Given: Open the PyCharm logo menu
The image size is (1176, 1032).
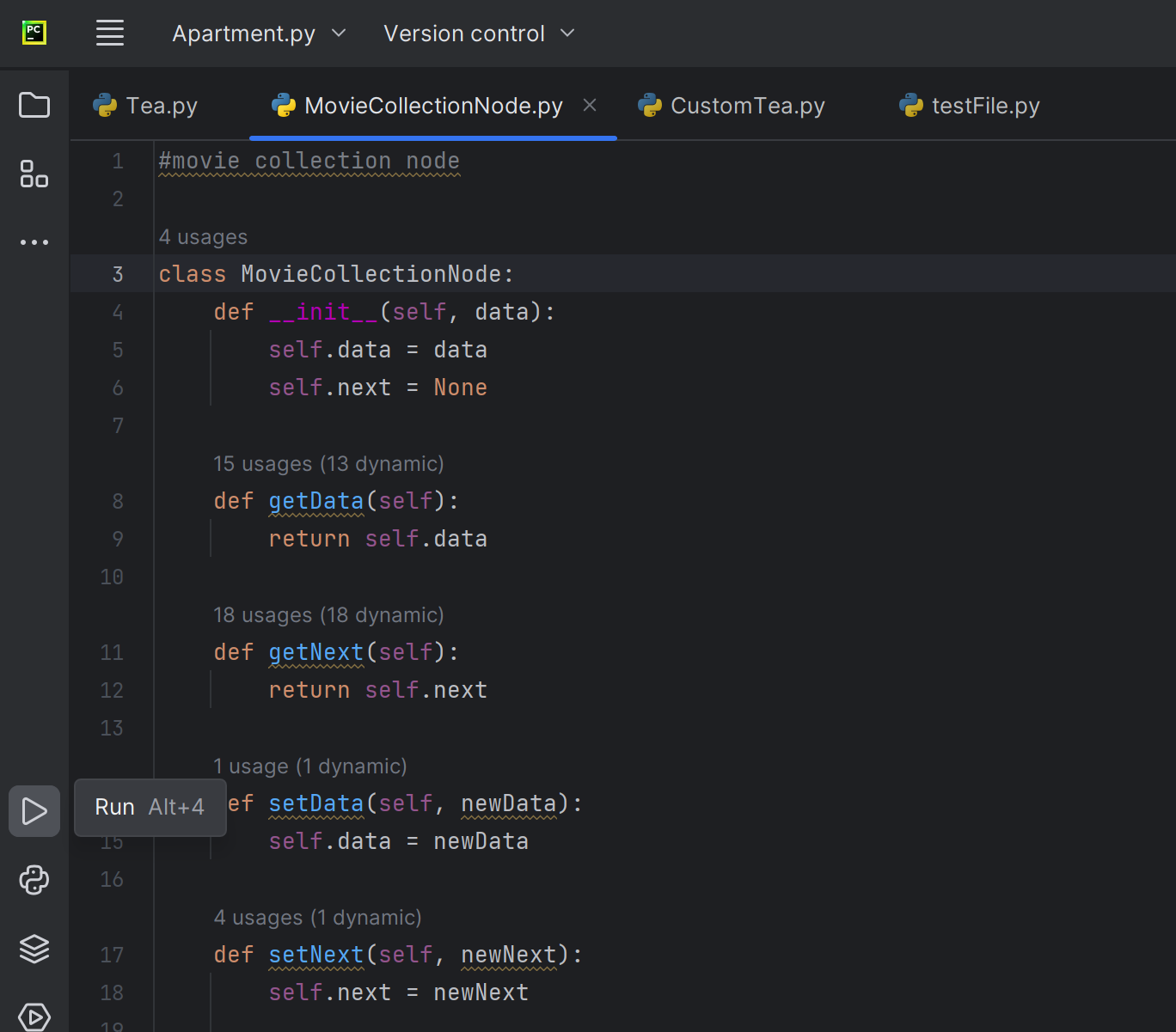Looking at the screenshot, I should click(34, 34).
